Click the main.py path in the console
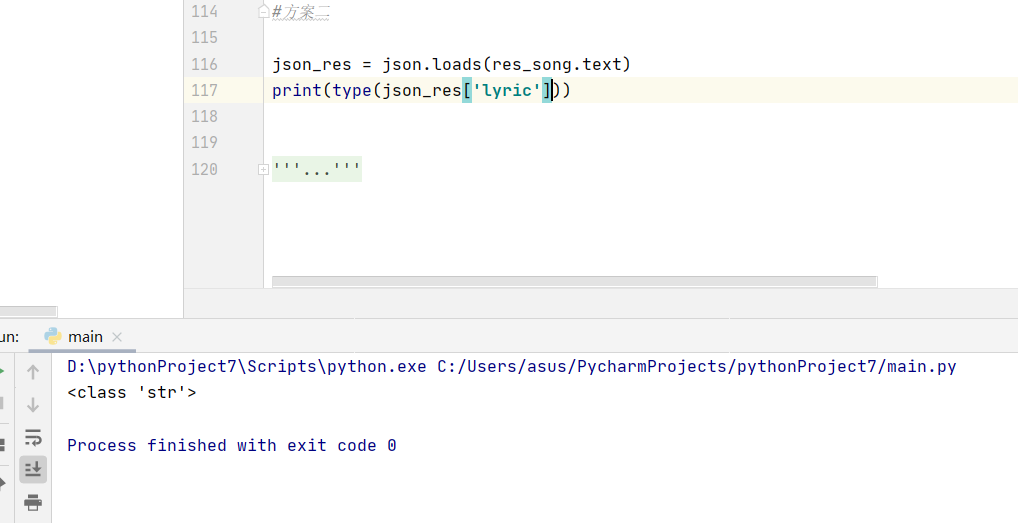This screenshot has height=523, width=1018. pyautogui.click(x=697, y=367)
